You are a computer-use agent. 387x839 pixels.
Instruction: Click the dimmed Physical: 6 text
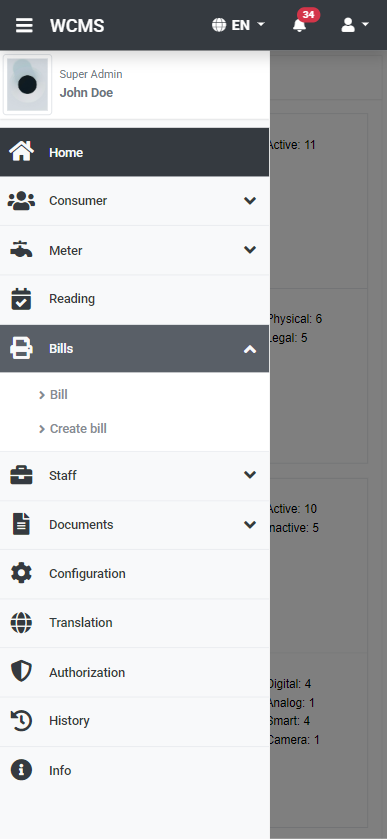click(296, 319)
